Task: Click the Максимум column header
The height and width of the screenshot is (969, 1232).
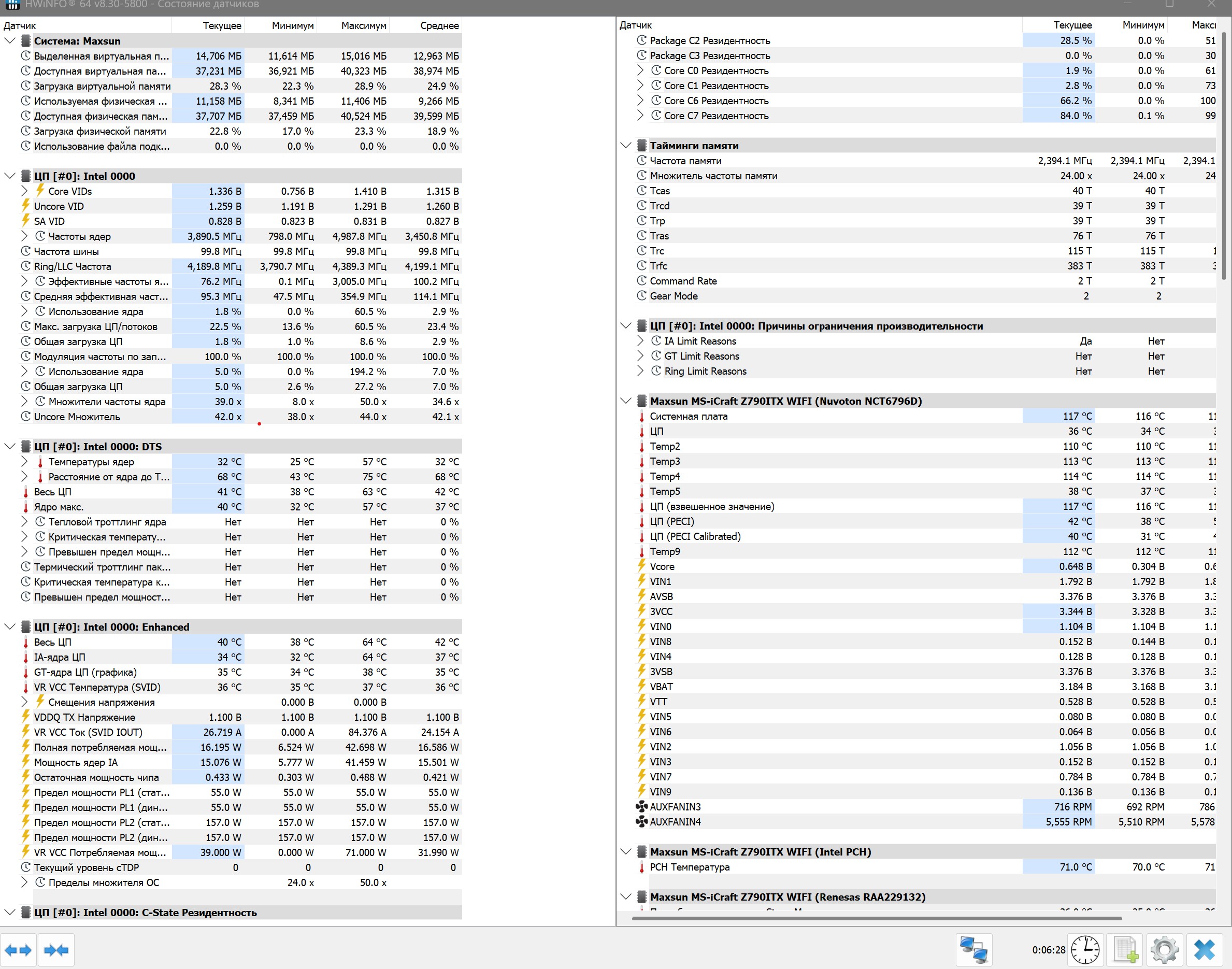Action: (x=363, y=25)
